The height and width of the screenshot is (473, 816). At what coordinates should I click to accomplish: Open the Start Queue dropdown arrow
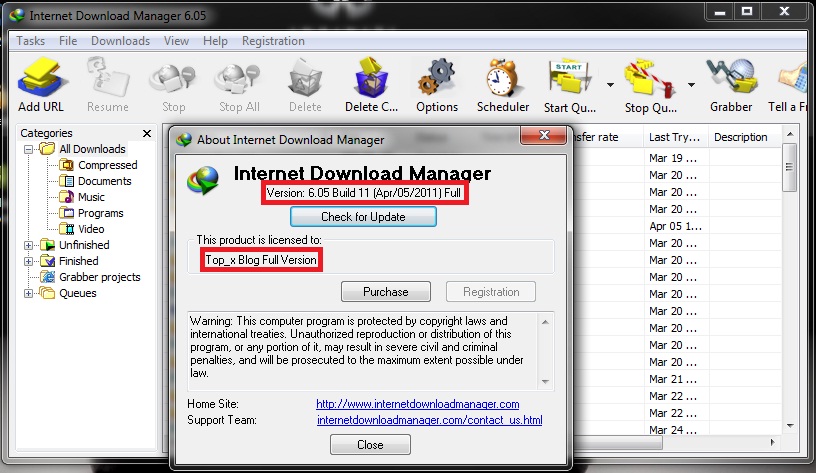[610, 84]
